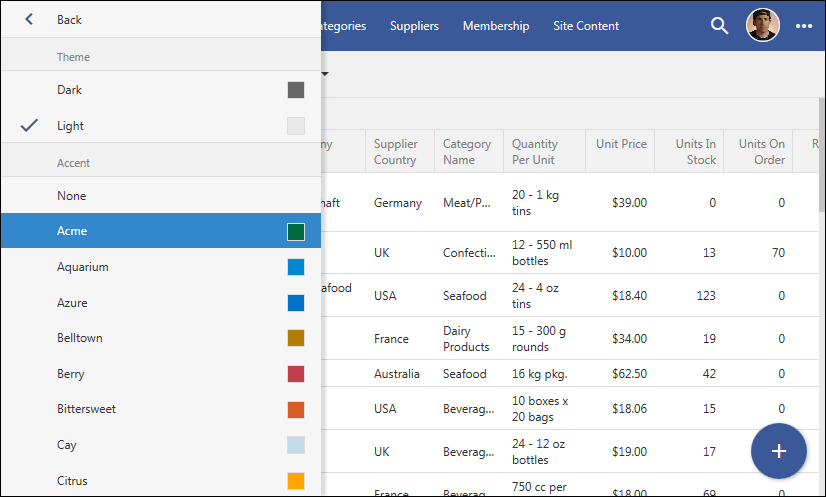Click the Light theme white swatch
826x497 pixels.
[x=296, y=126]
